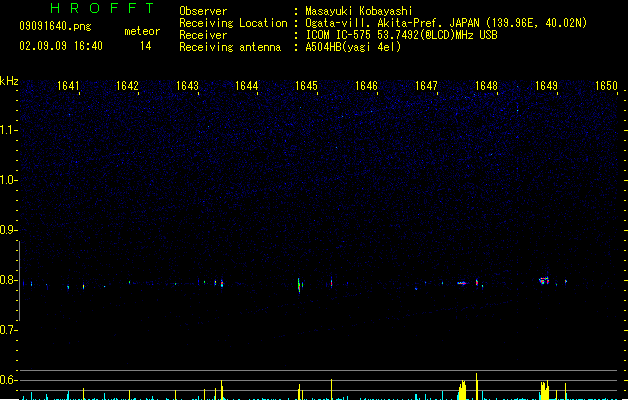Select the filename 09091640.png
Viewport: 629px width, 400px height.
[55, 26]
